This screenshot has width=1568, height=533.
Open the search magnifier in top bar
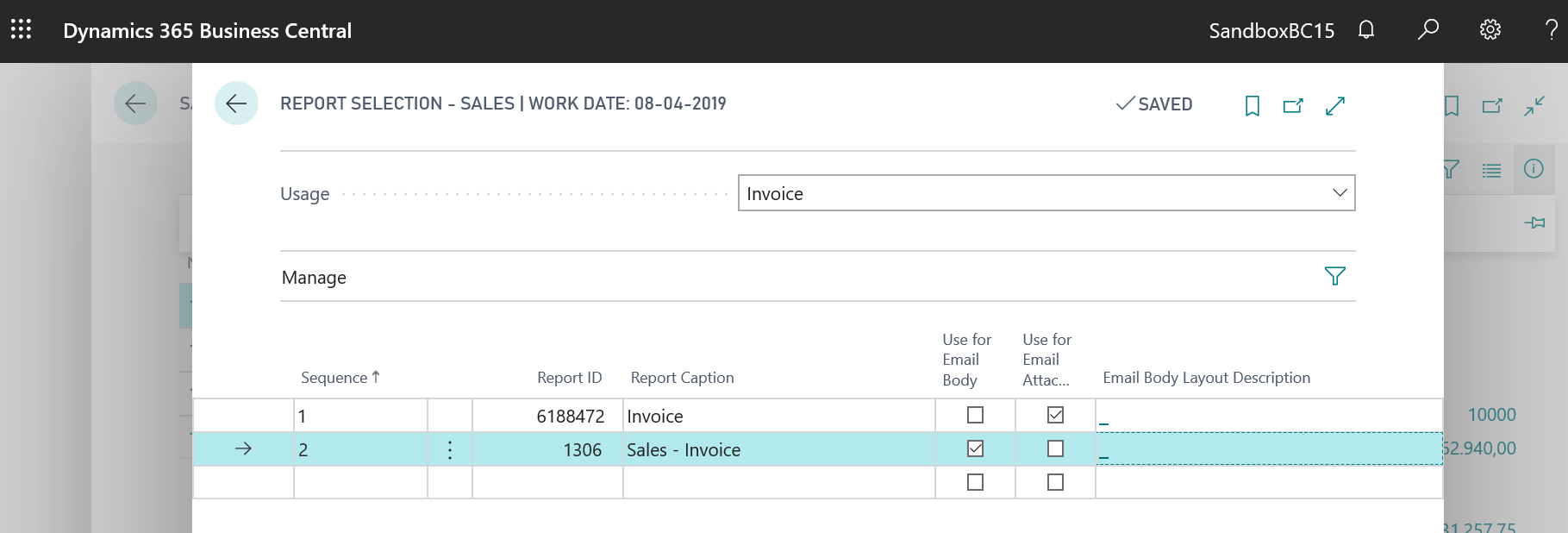[1428, 30]
